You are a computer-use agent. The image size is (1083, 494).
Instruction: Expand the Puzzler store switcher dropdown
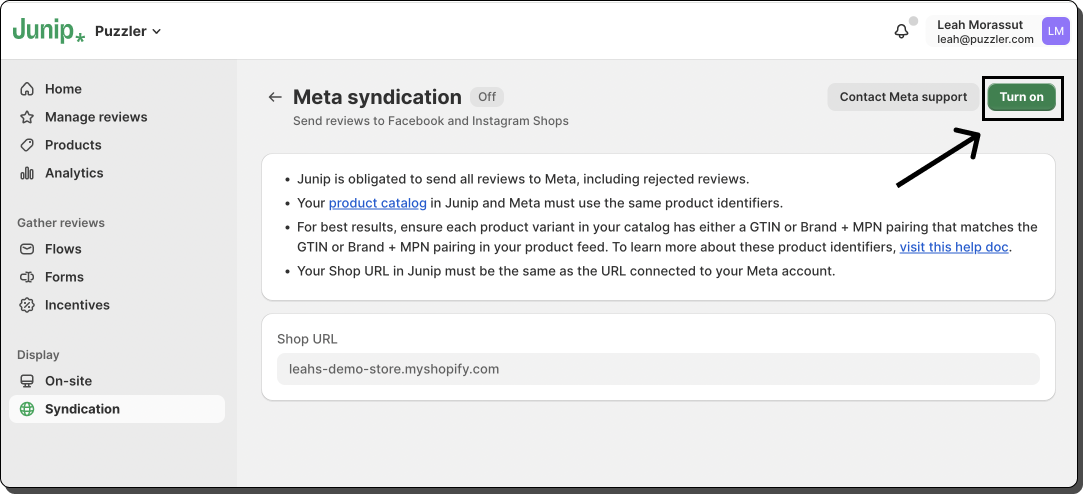[x=128, y=31]
